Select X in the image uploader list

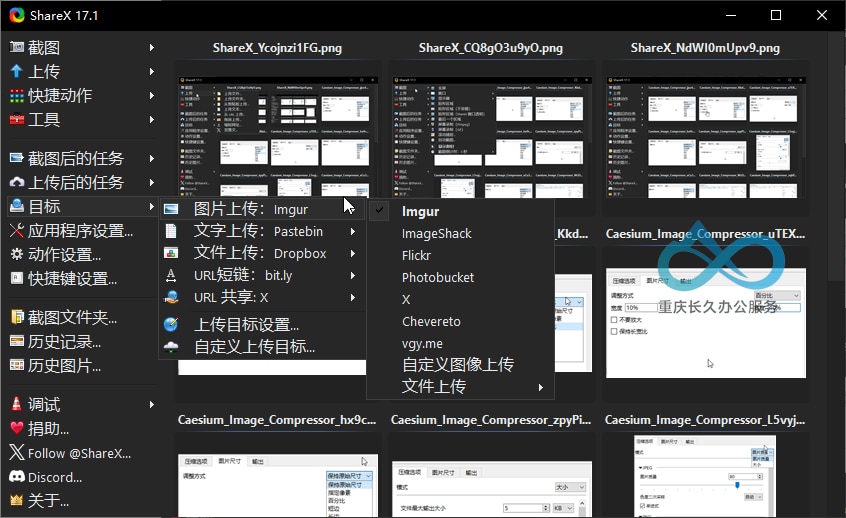point(406,299)
